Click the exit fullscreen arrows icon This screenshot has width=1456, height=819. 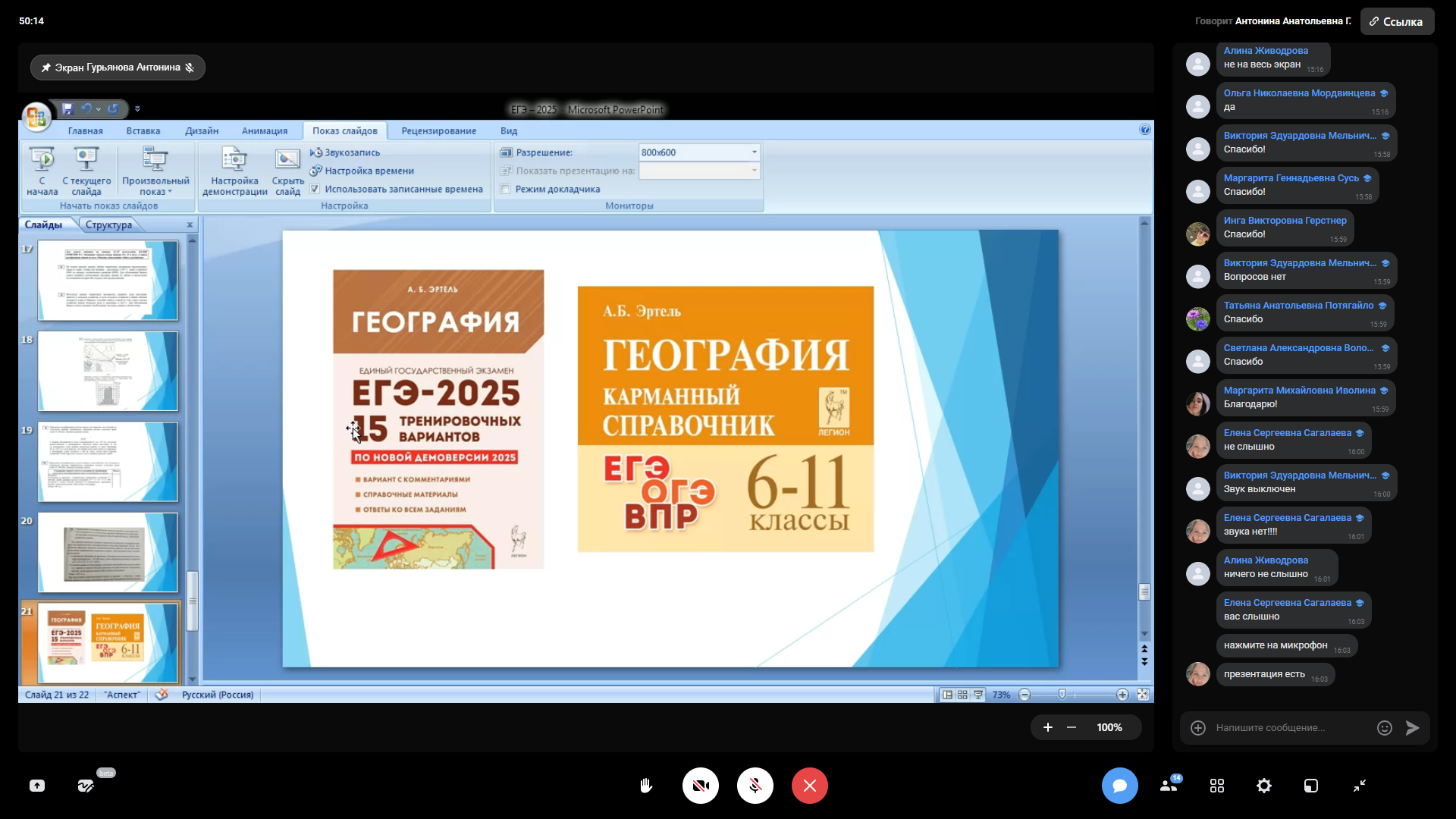click(x=1360, y=786)
